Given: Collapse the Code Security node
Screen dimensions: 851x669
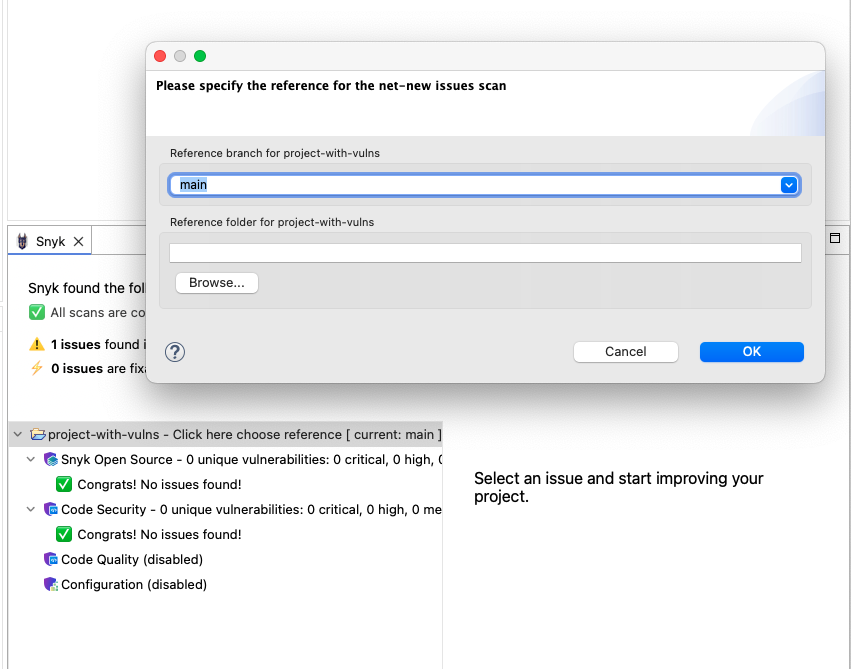Looking at the screenshot, I should (x=31, y=510).
